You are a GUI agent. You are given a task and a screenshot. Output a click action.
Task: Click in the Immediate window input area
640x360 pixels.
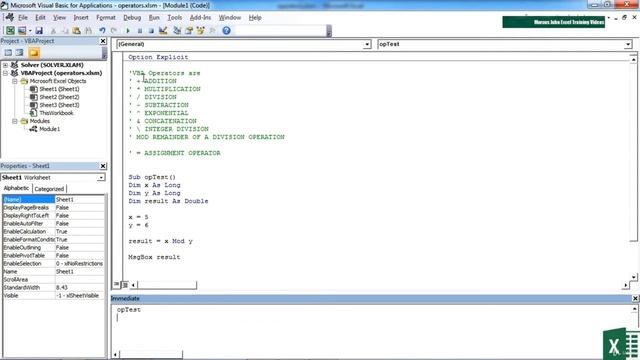click(x=371, y=327)
